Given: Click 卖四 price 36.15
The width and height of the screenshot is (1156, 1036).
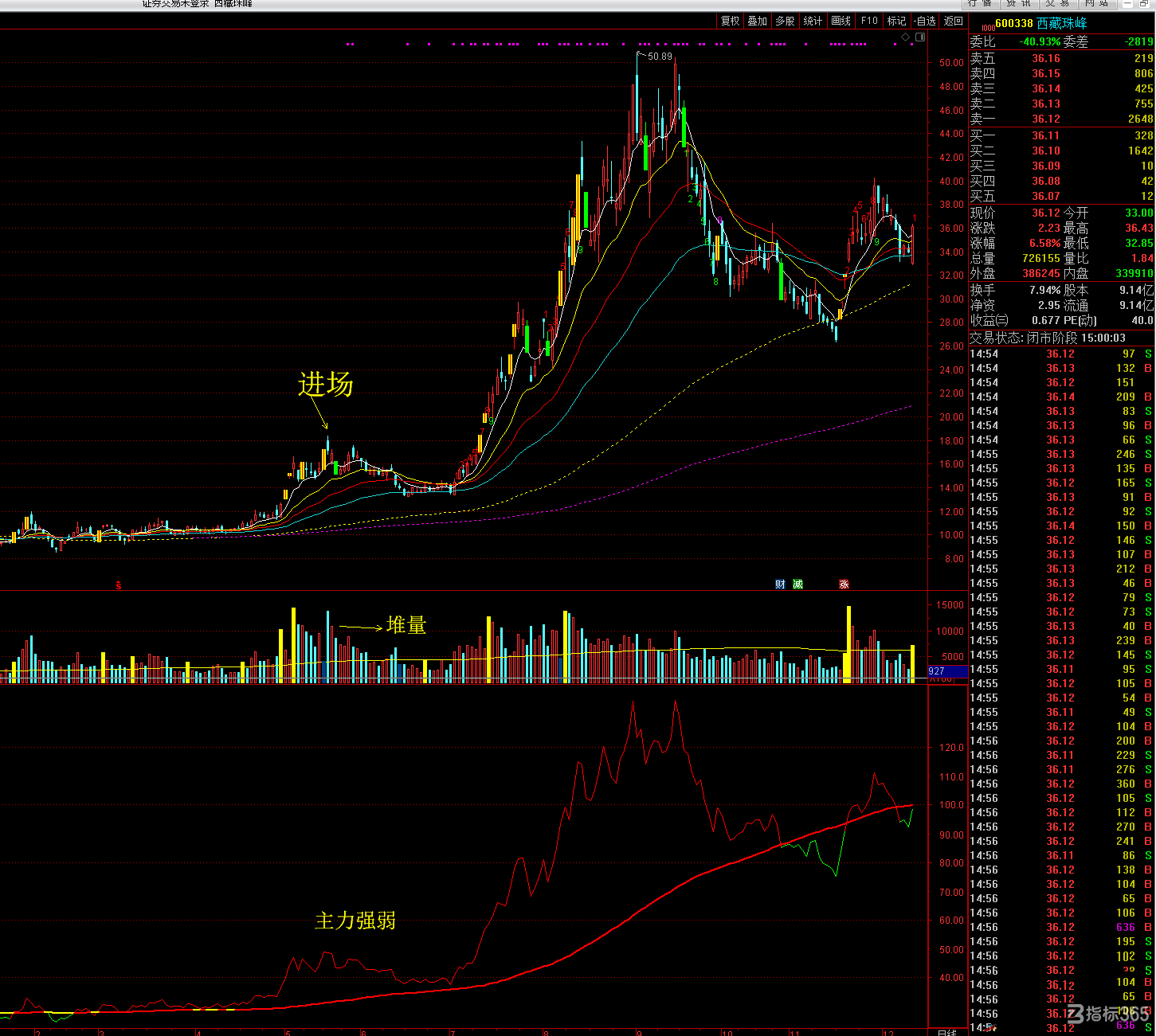Looking at the screenshot, I should pyautogui.click(x=1046, y=73).
